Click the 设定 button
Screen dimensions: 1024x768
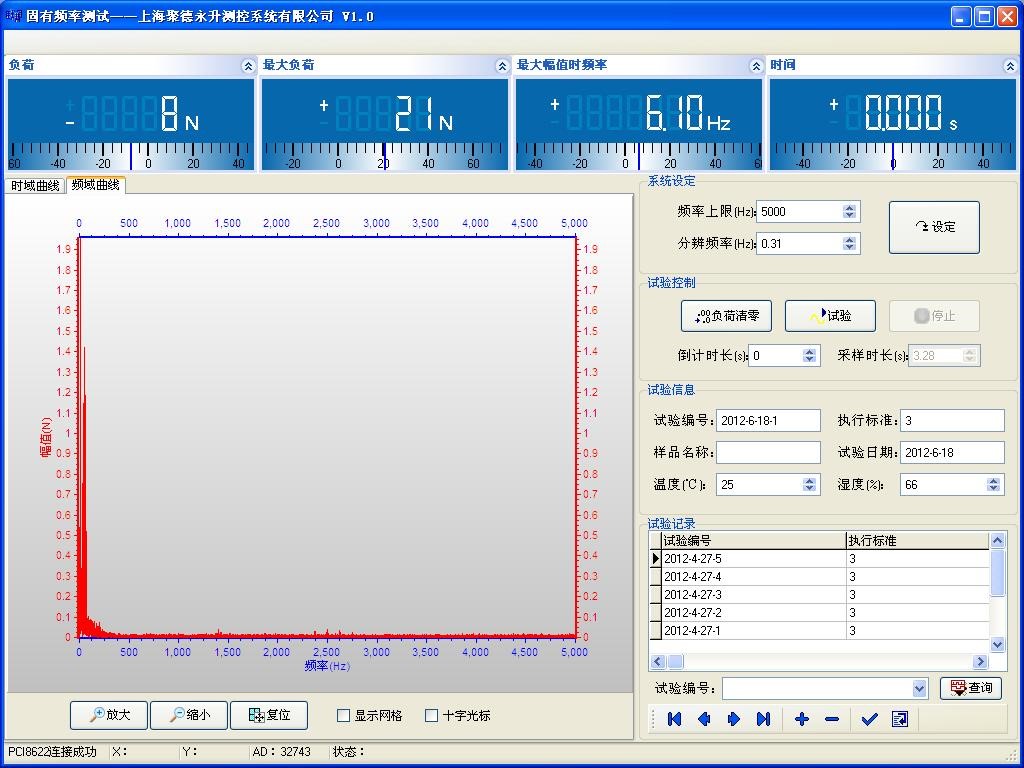(934, 227)
